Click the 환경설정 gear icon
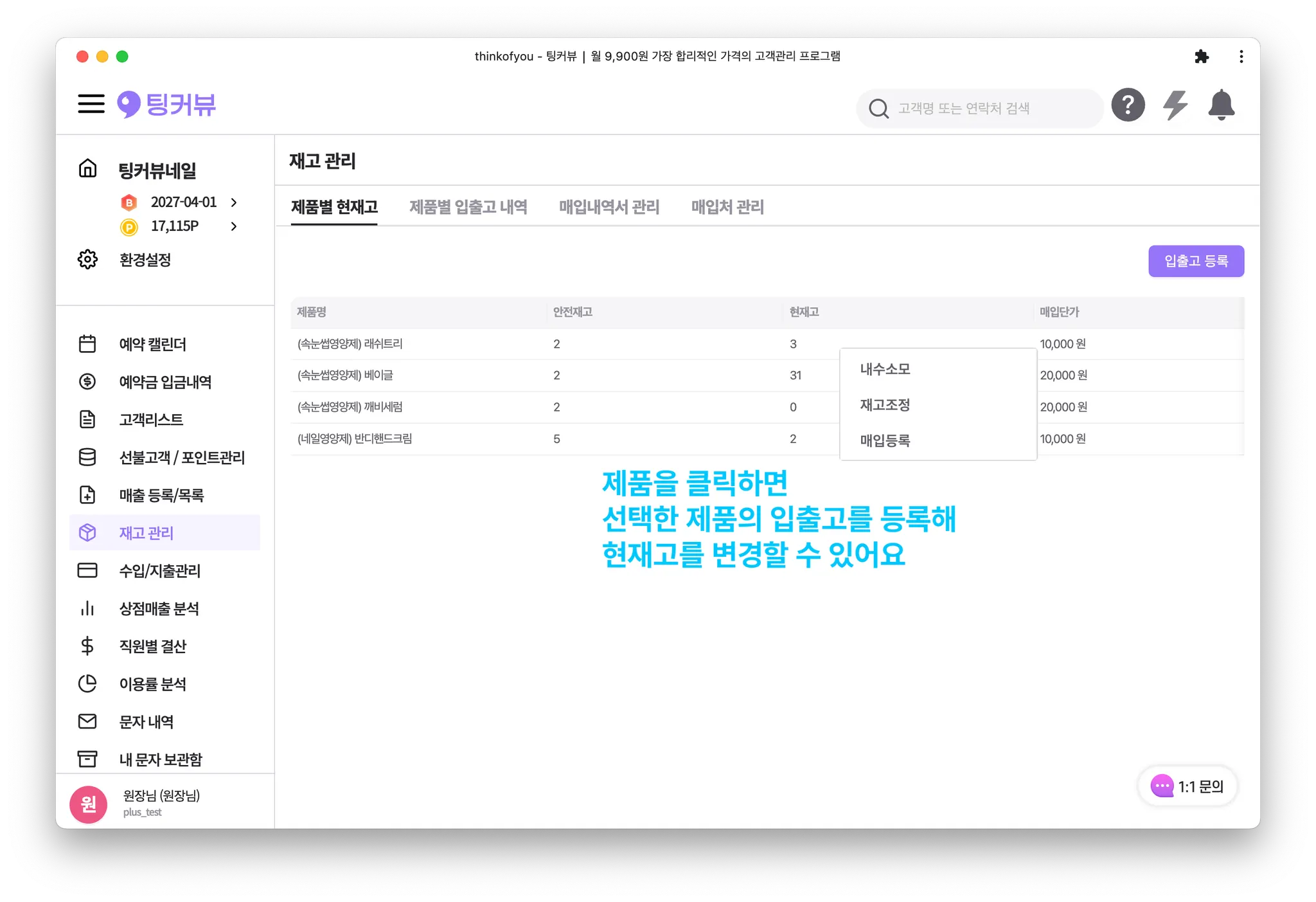1316x902 pixels. pyautogui.click(x=87, y=260)
